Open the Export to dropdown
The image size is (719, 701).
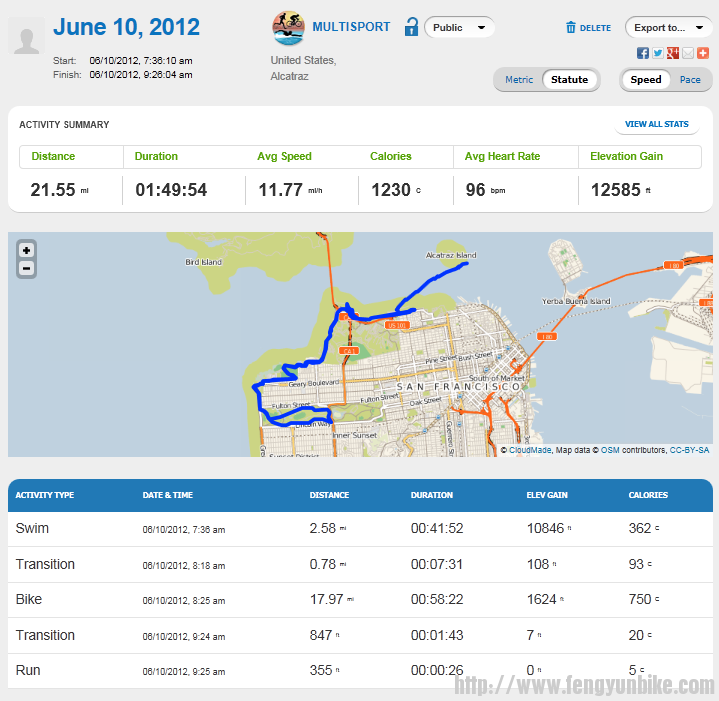pyautogui.click(x=669, y=28)
